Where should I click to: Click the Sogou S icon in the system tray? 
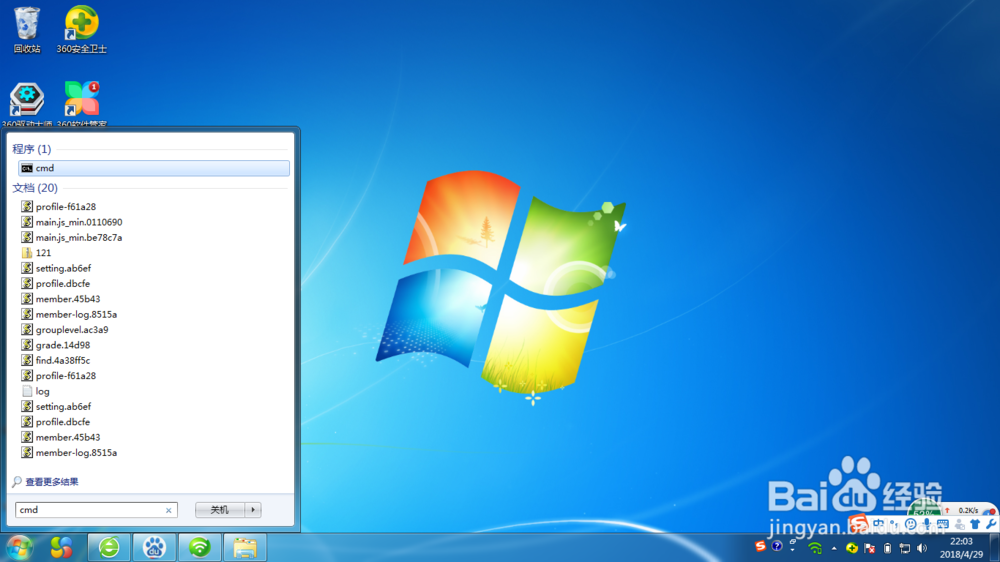pyautogui.click(x=760, y=546)
